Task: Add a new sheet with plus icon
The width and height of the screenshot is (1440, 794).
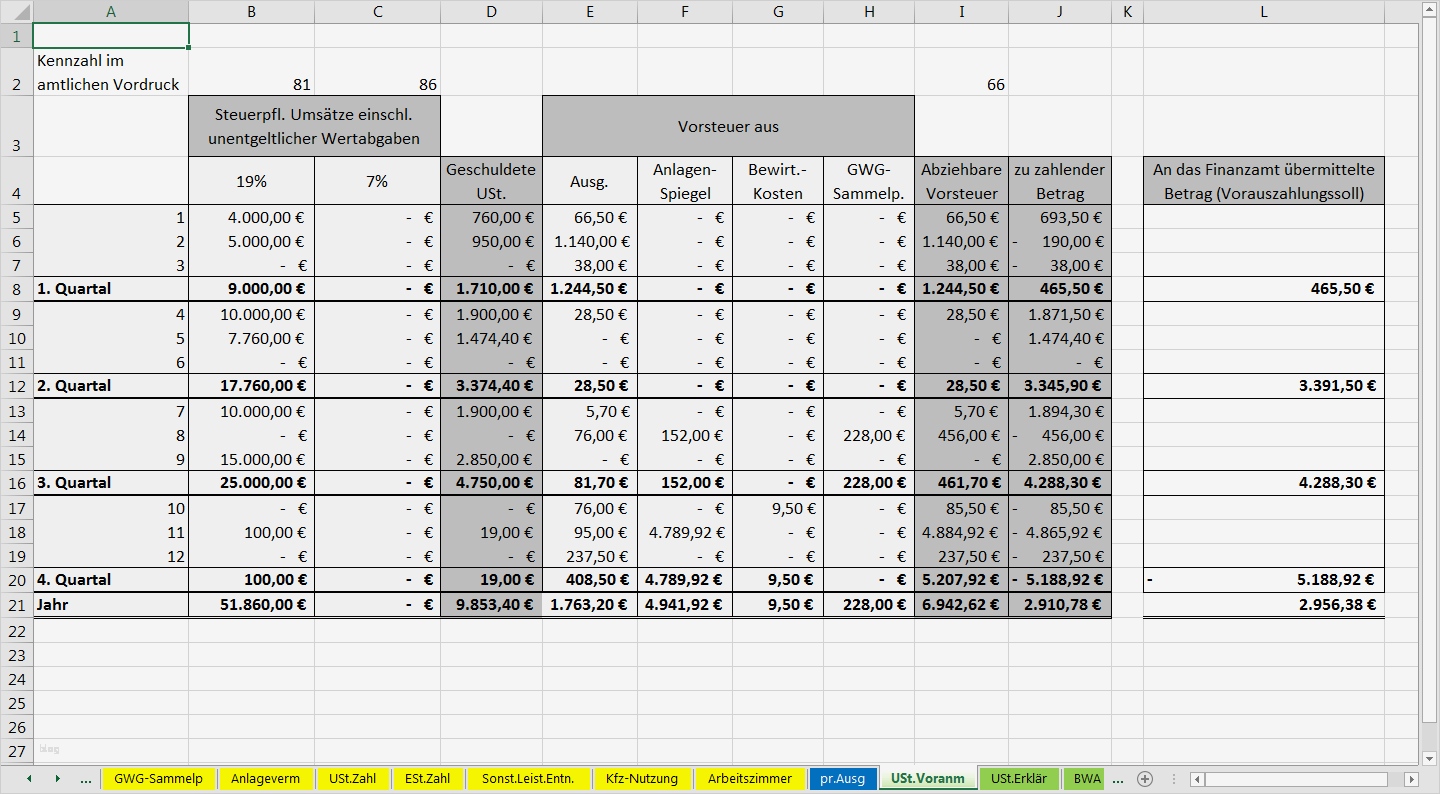Action: point(1145,779)
